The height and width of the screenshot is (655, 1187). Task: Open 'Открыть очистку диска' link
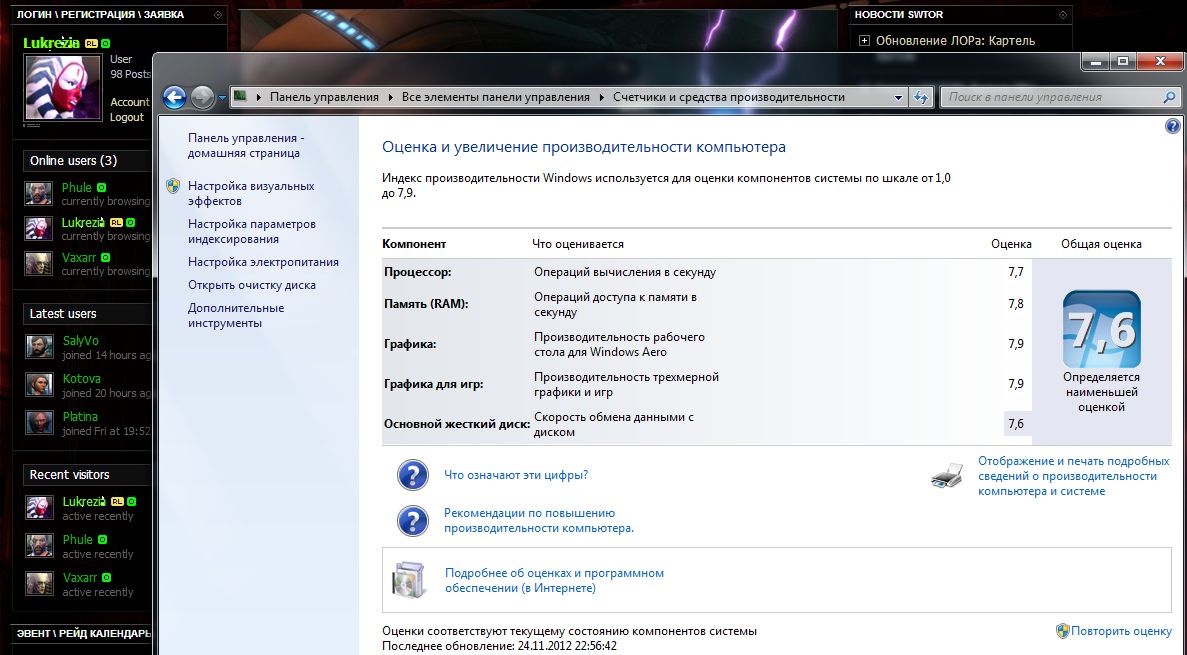click(x=251, y=285)
